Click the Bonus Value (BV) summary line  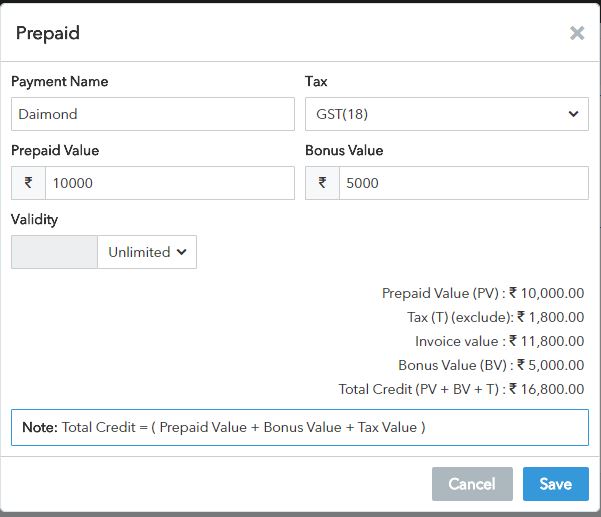[x=491, y=365]
